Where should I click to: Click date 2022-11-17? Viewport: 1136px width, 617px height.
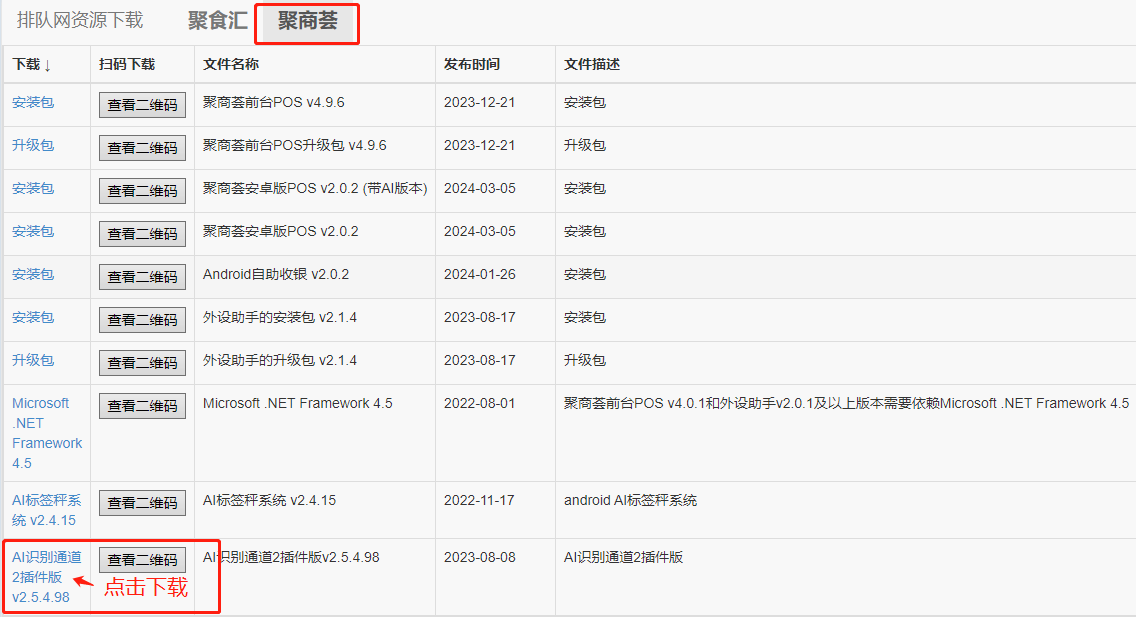(480, 500)
